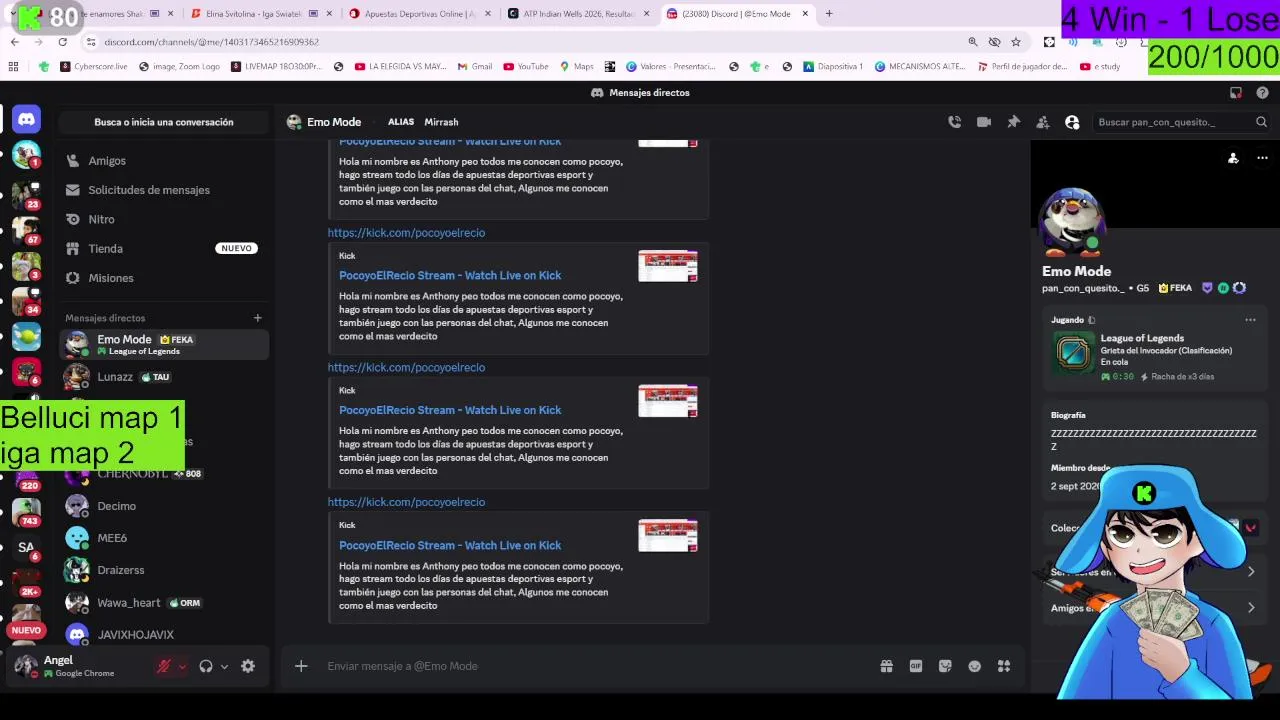The height and width of the screenshot is (720, 1280).
Task: Open the last kick.com/pocoyoelrecio link
Action: point(406,502)
